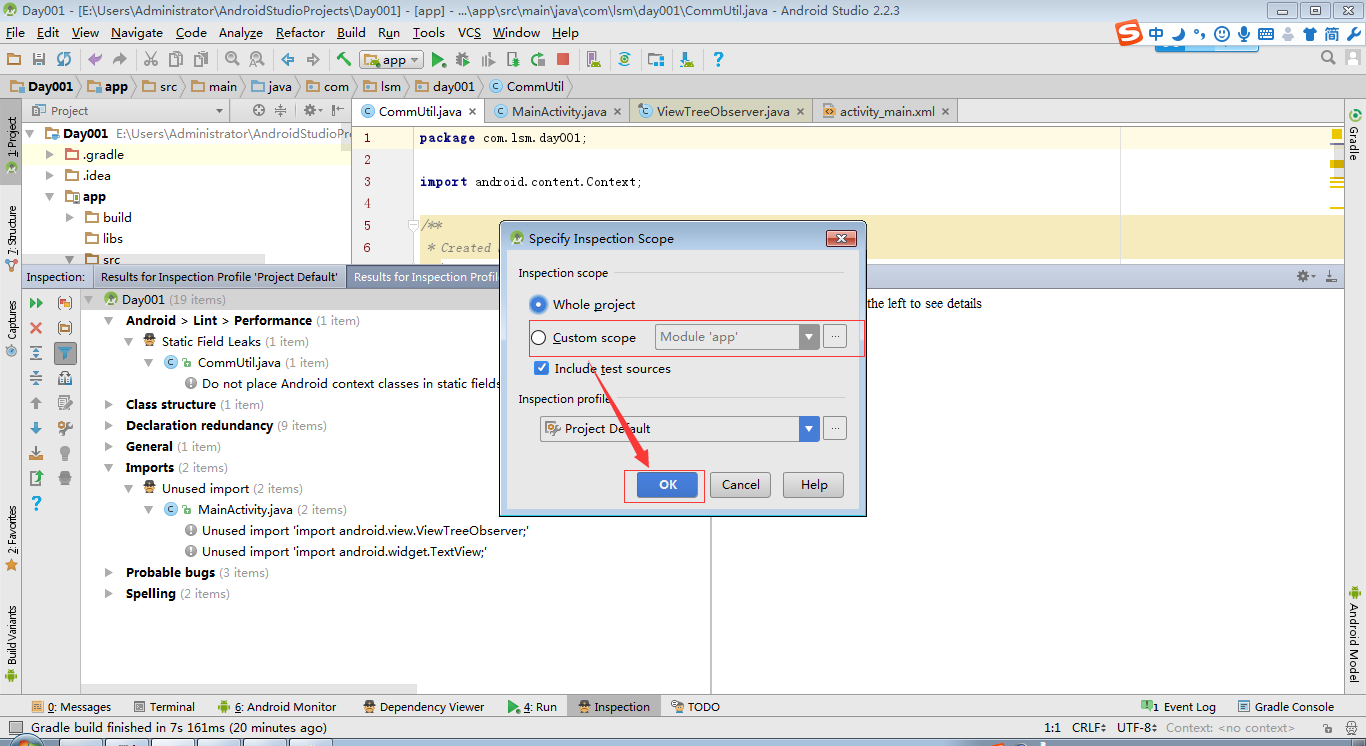1366x746 pixels.
Task: Click the red Stop square icon
Action: coord(563,60)
